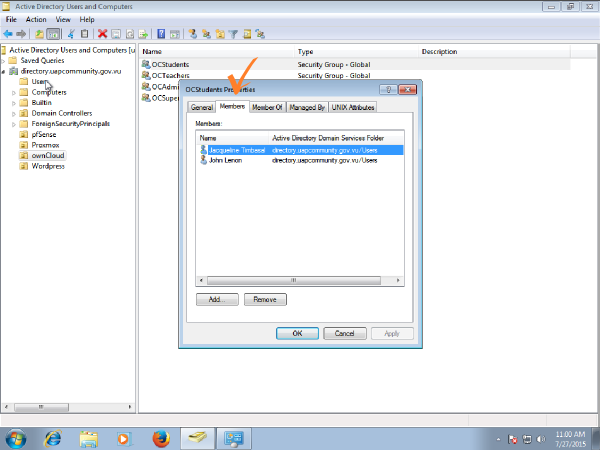
Task: Collapse the directory.uapcommunity.gov.vu domain node
Action: click(3, 71)
